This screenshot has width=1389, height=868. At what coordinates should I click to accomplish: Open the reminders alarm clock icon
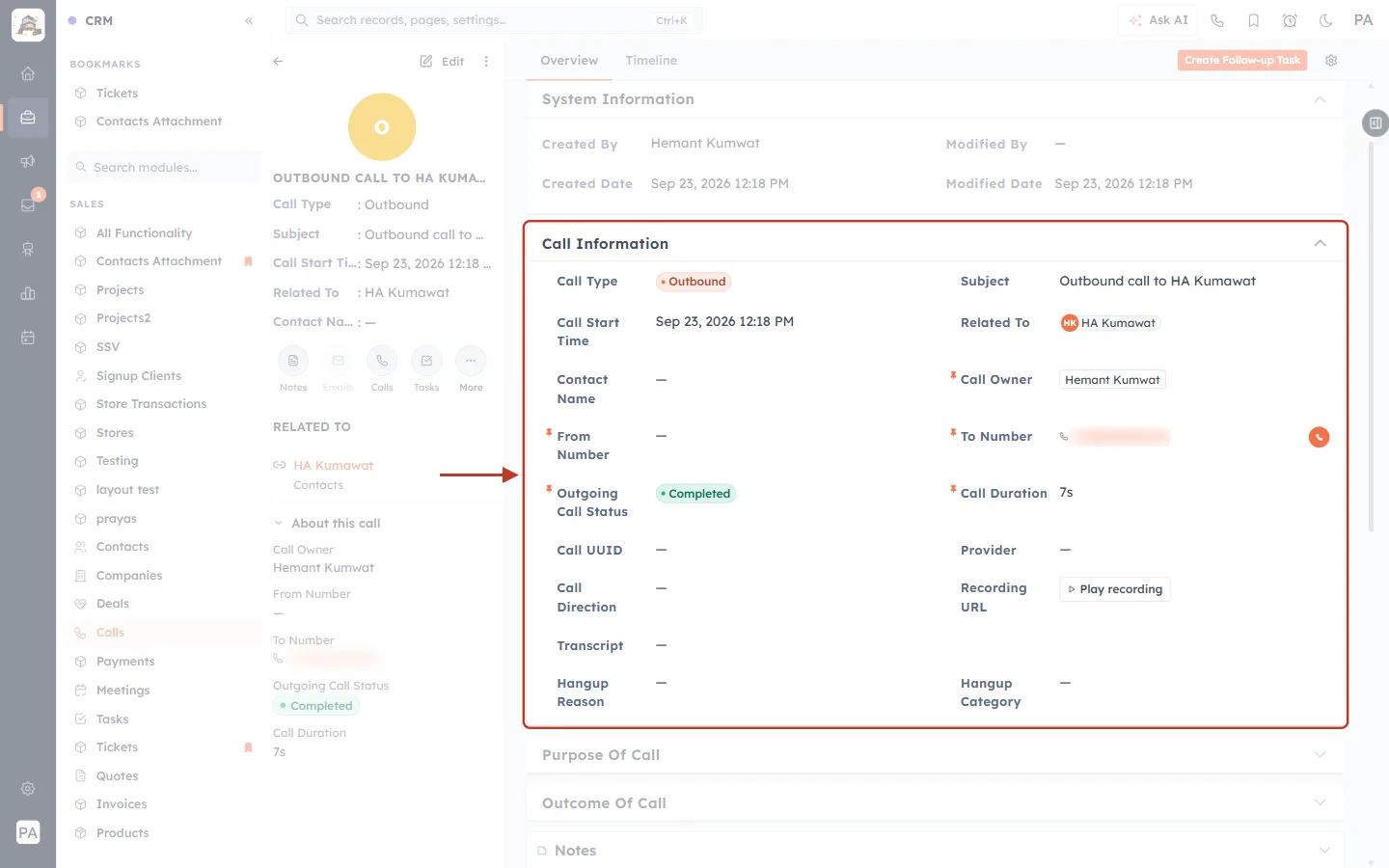tap(1290, 20)
